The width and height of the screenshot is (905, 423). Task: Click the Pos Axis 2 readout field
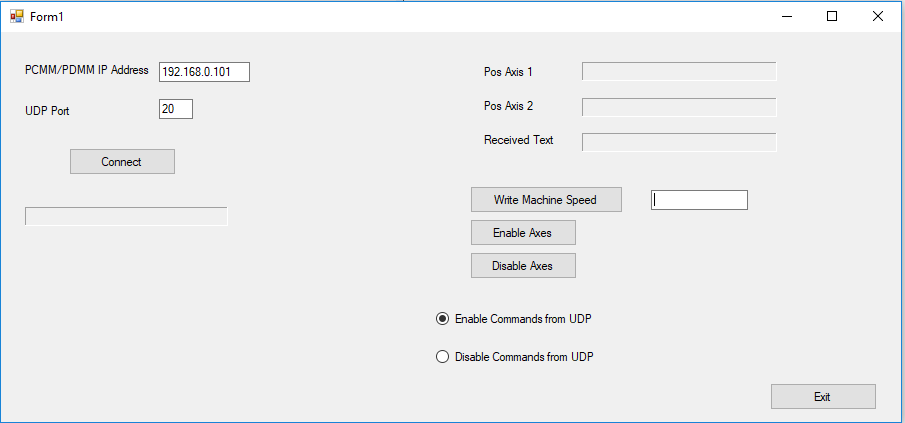(x=679, y=107)
